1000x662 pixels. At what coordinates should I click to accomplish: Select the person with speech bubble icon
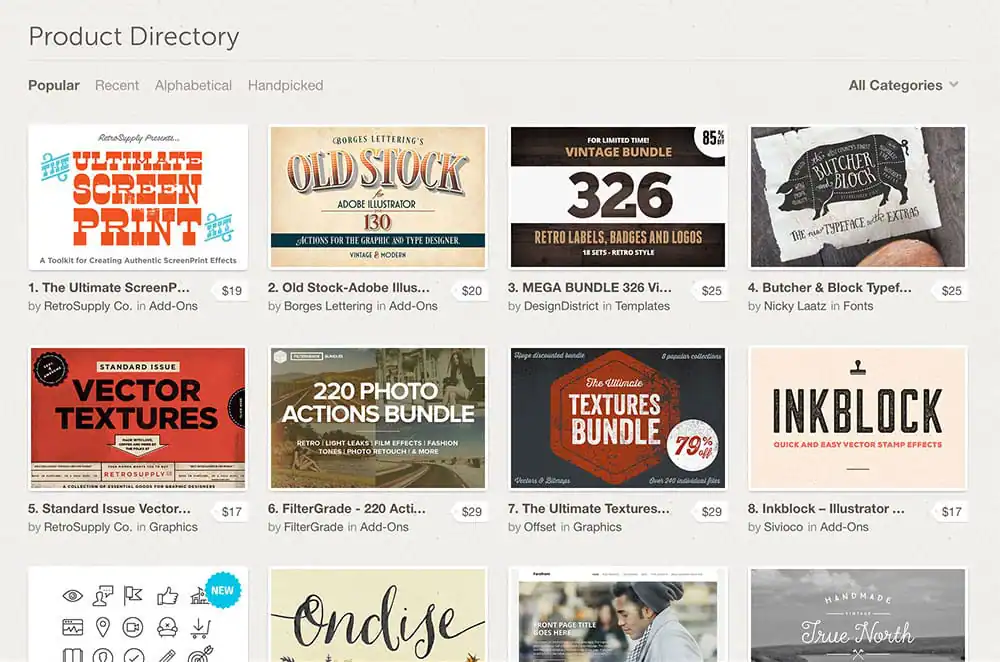[102, 596]
